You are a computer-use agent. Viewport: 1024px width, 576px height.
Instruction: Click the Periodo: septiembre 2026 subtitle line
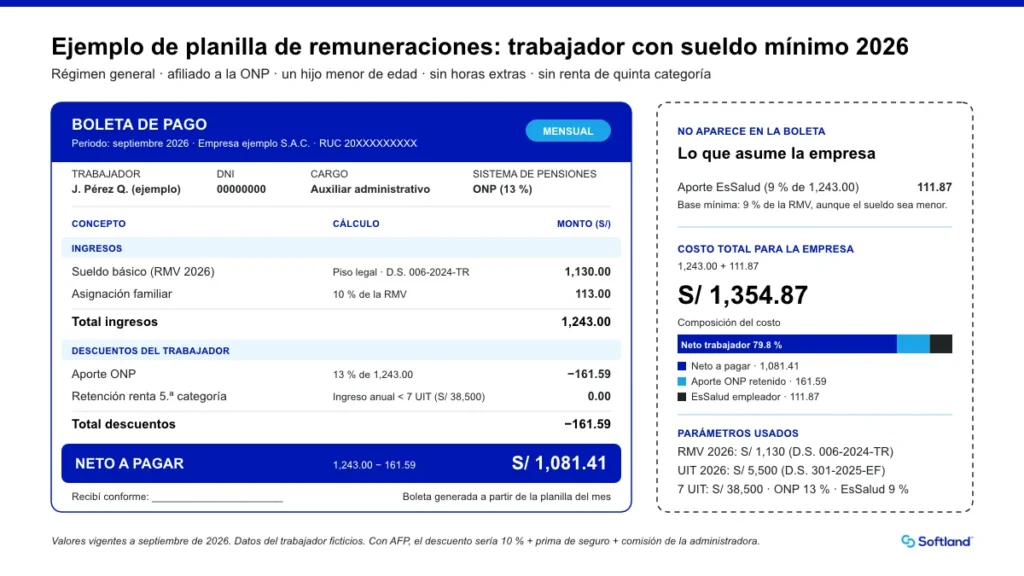coord(244,144)
